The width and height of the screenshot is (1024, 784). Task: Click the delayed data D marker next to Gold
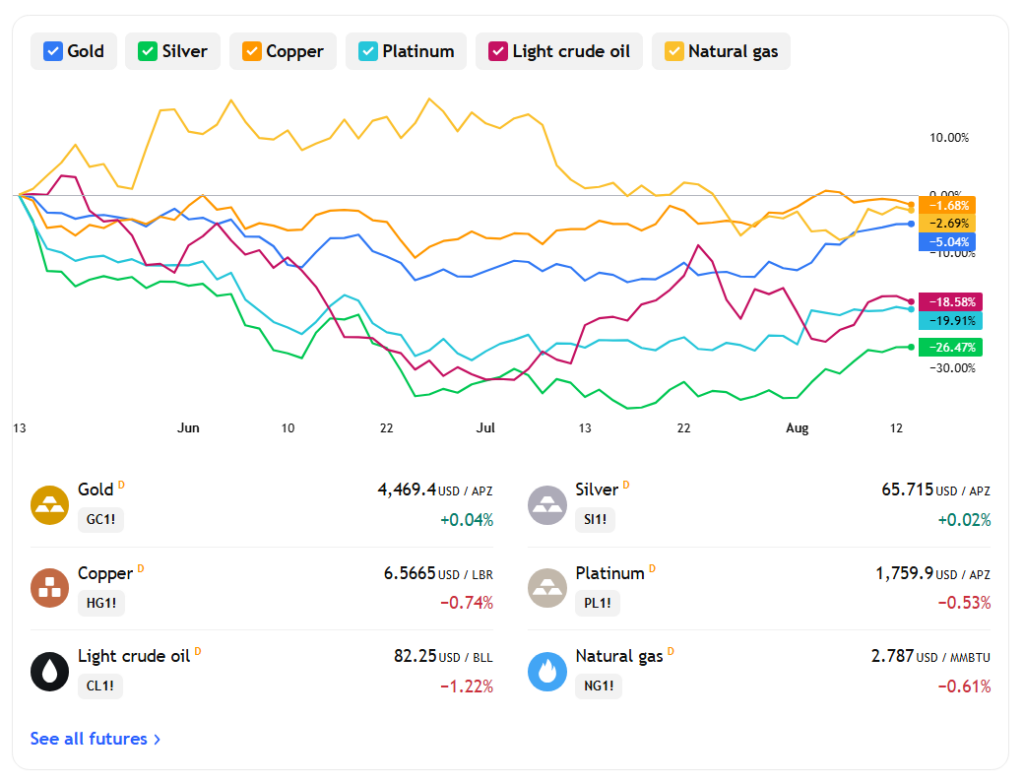pyautogui.click(x=121, y=485)
